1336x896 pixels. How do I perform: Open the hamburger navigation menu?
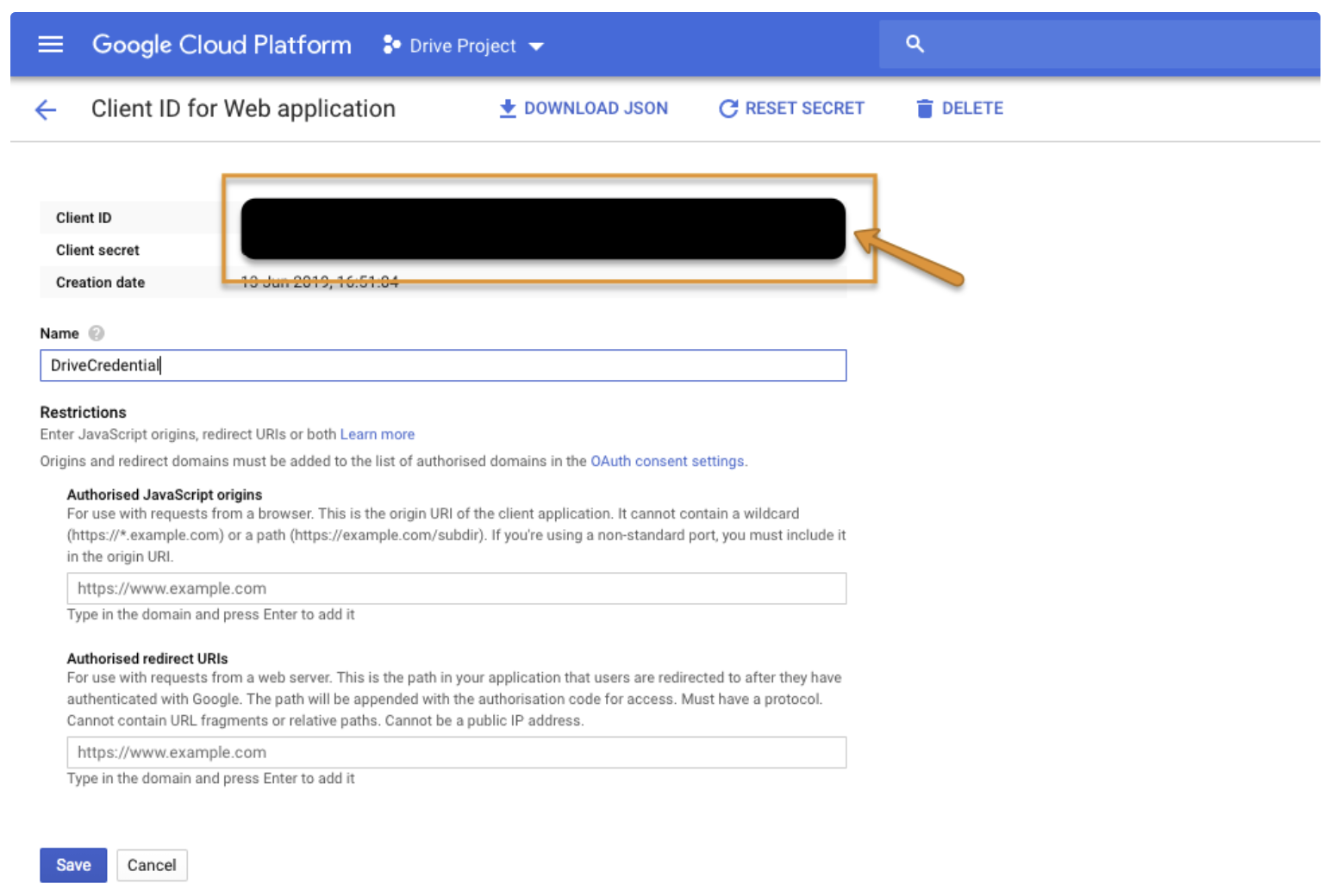click(x=51, y=45)
